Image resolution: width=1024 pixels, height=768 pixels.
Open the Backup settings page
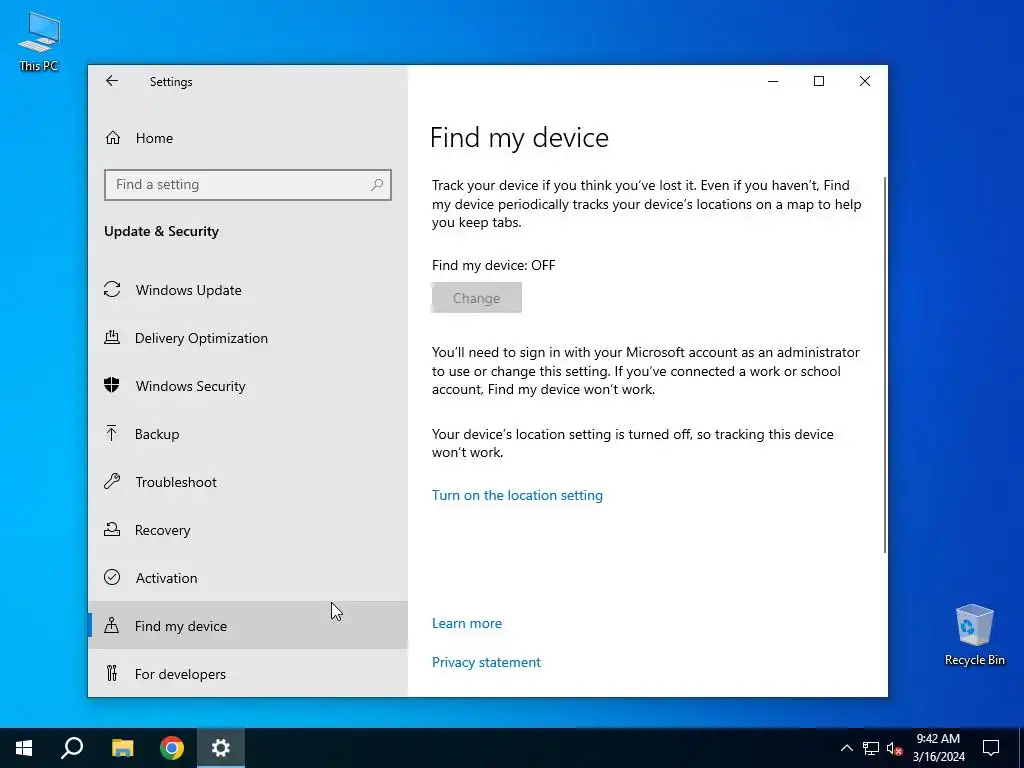248,434
